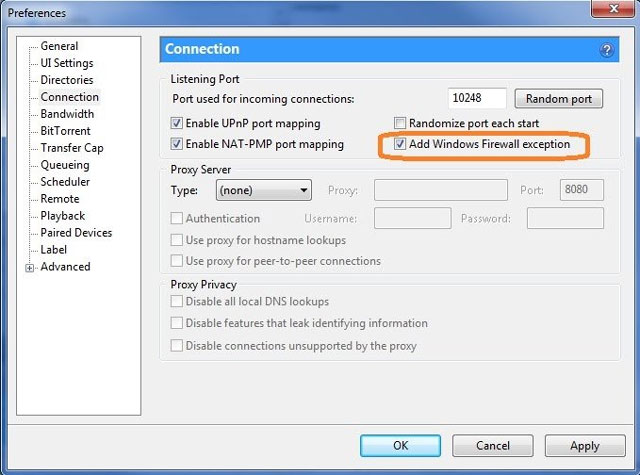
Task: Select Advanced in the tree
Action: pyautogui.click(x=65, y=267)
